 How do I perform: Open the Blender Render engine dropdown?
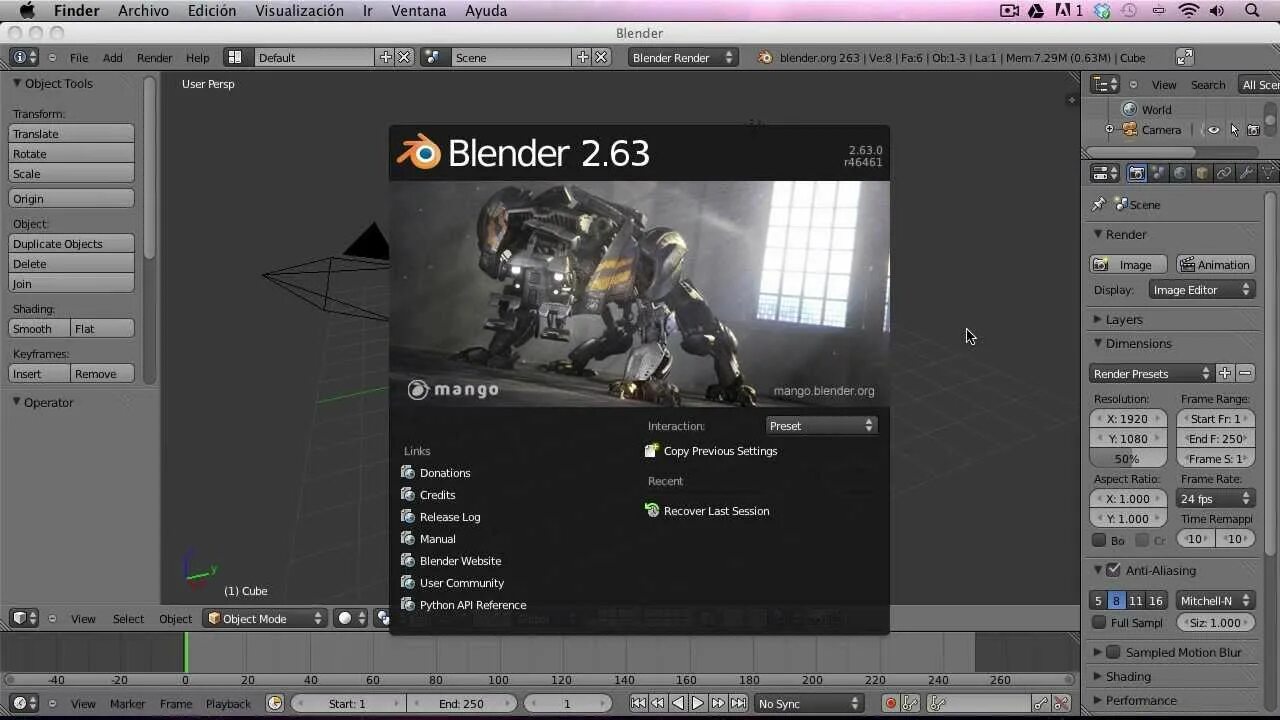pos(684,58)
